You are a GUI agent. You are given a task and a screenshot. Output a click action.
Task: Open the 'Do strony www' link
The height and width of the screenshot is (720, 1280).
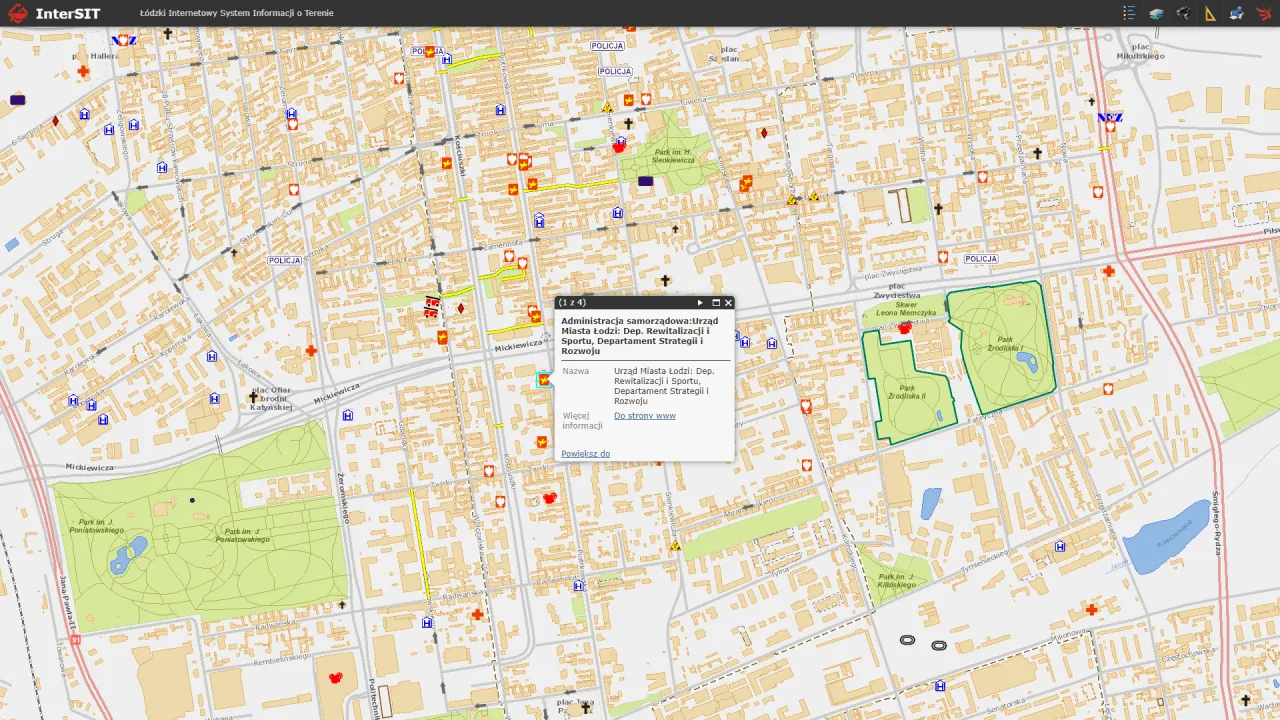pyautogui.click(x=644, y=416)
